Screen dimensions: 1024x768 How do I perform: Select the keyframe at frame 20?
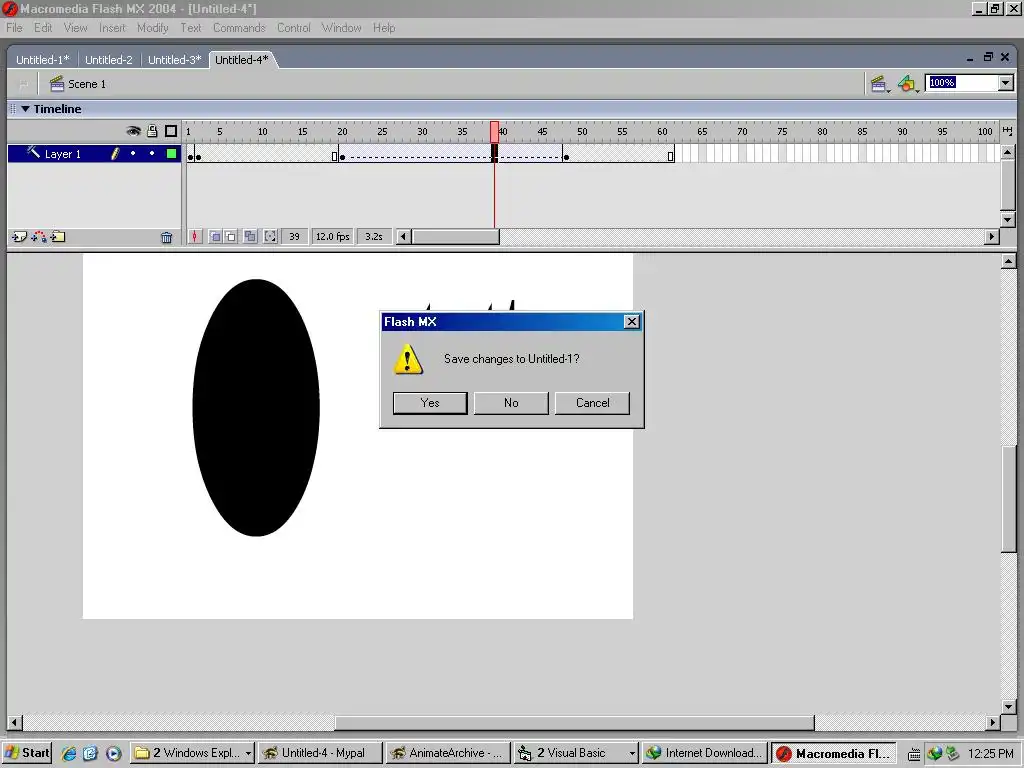click(342, 154)
